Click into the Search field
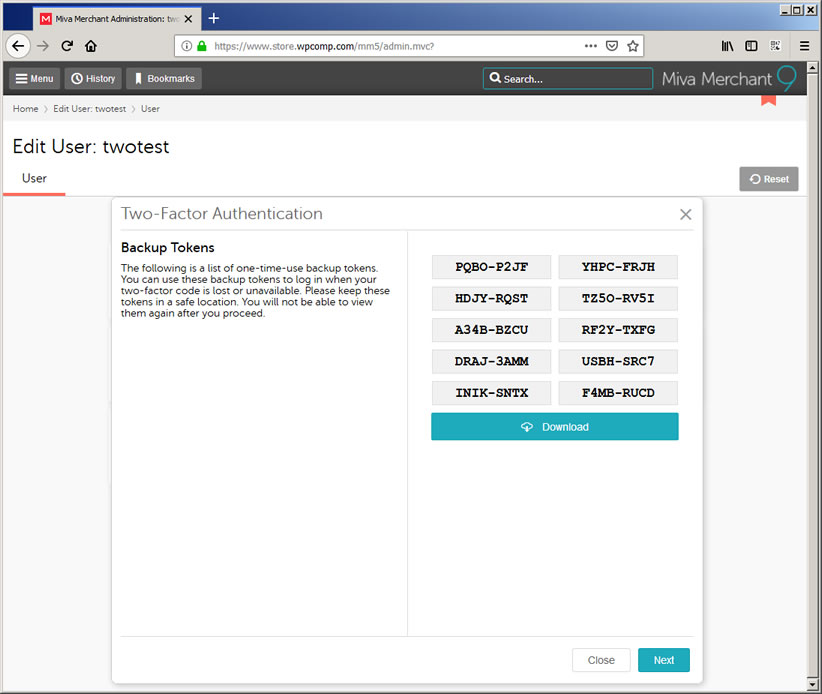 pyautogui.click(x=567, y=79)
